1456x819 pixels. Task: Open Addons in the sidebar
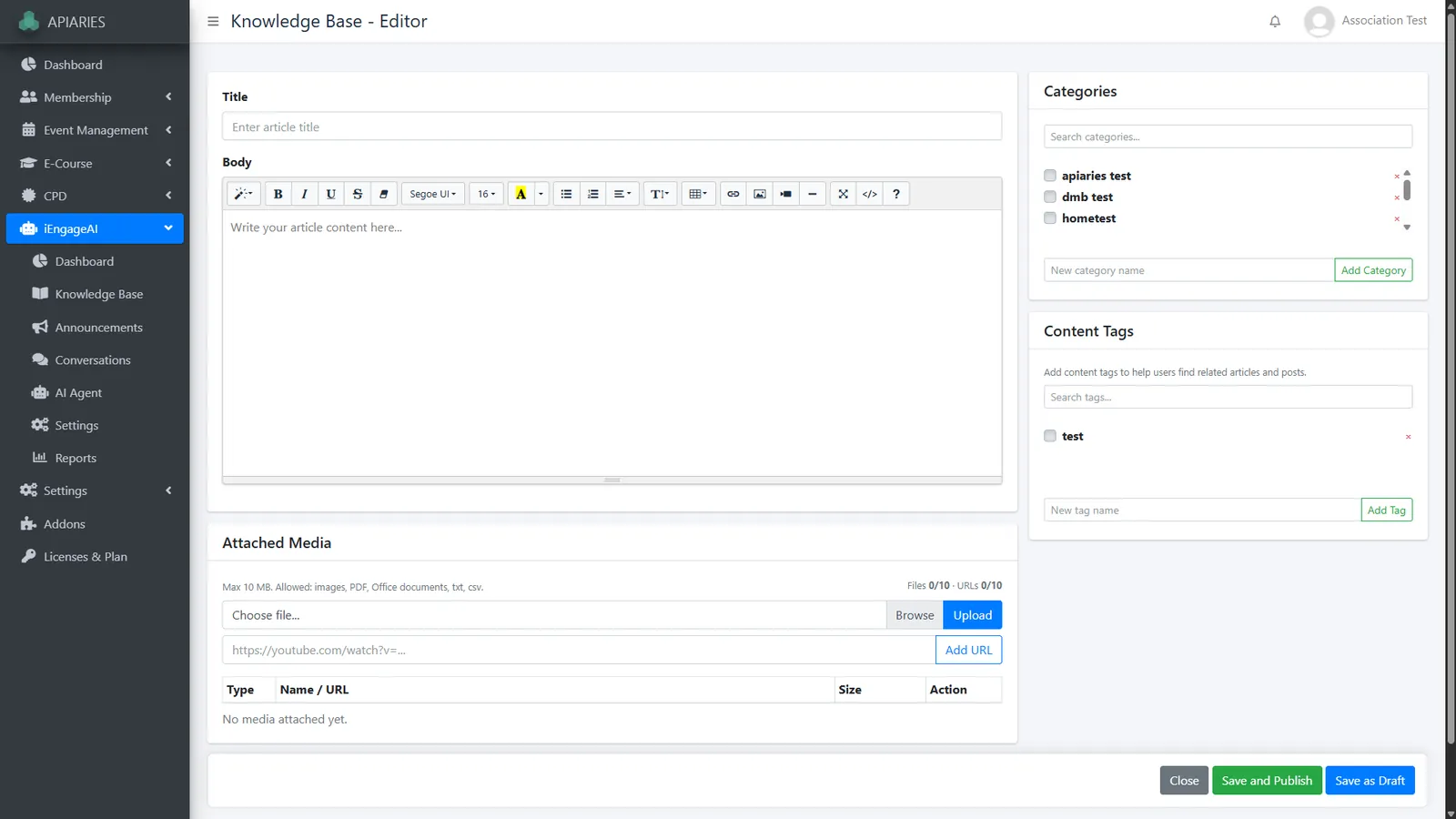95,524
